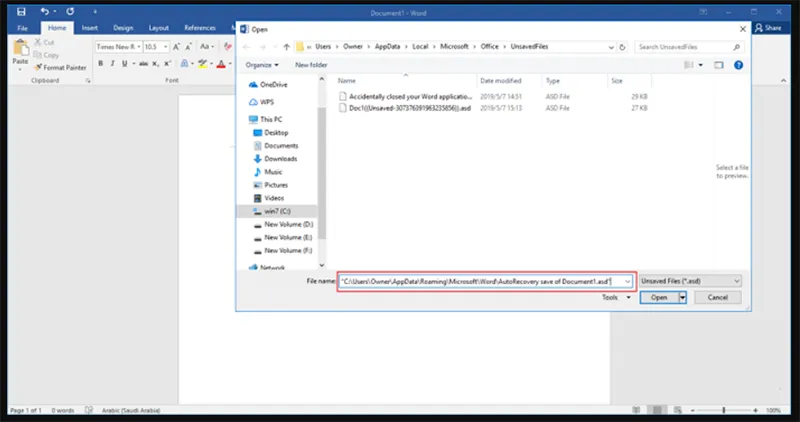Click the Undo arrow in Word toolbar

point(45,11)
